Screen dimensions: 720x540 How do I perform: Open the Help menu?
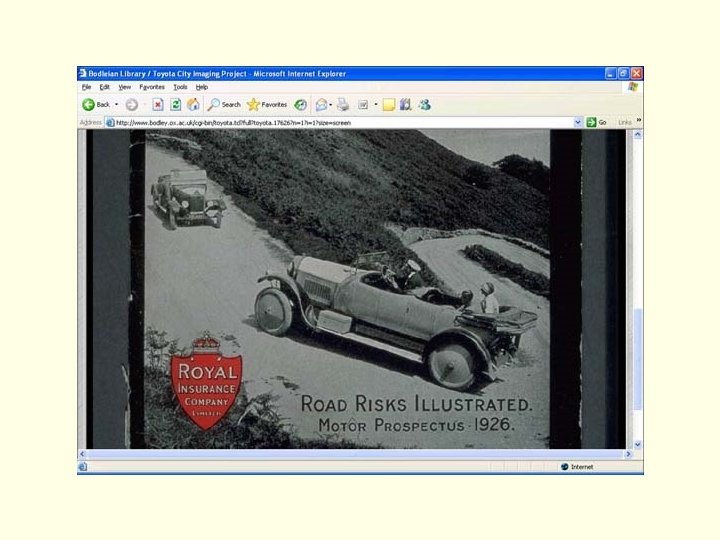click(202, 87)
